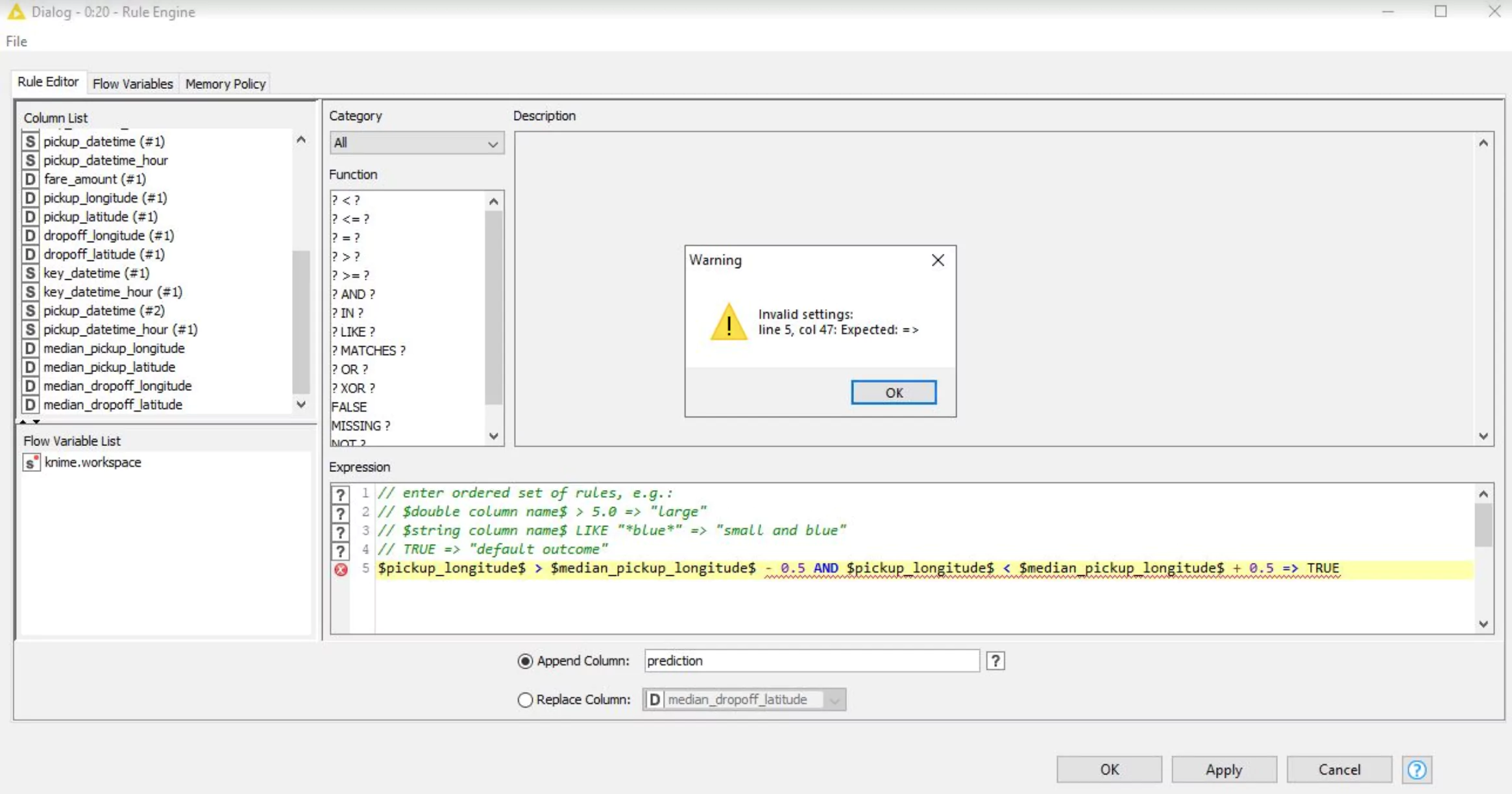This screenshot has height=794, width=1512.
Task: Click the Apply button
Action: tap(1223, 770)
